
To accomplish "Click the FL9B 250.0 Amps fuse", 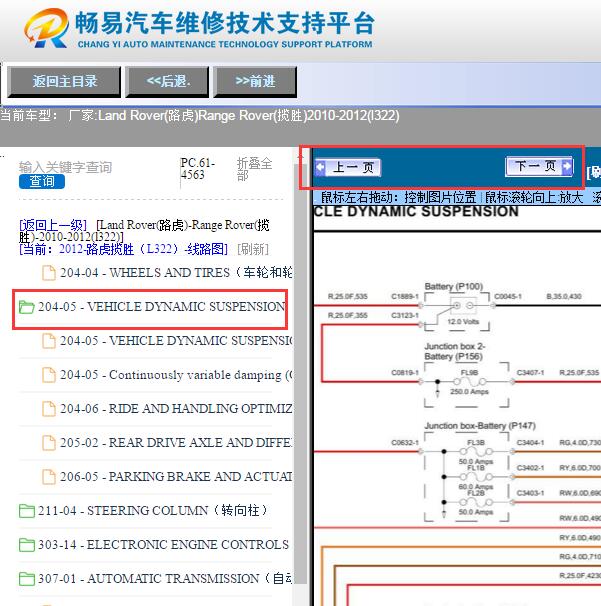I will click(469, 382).
